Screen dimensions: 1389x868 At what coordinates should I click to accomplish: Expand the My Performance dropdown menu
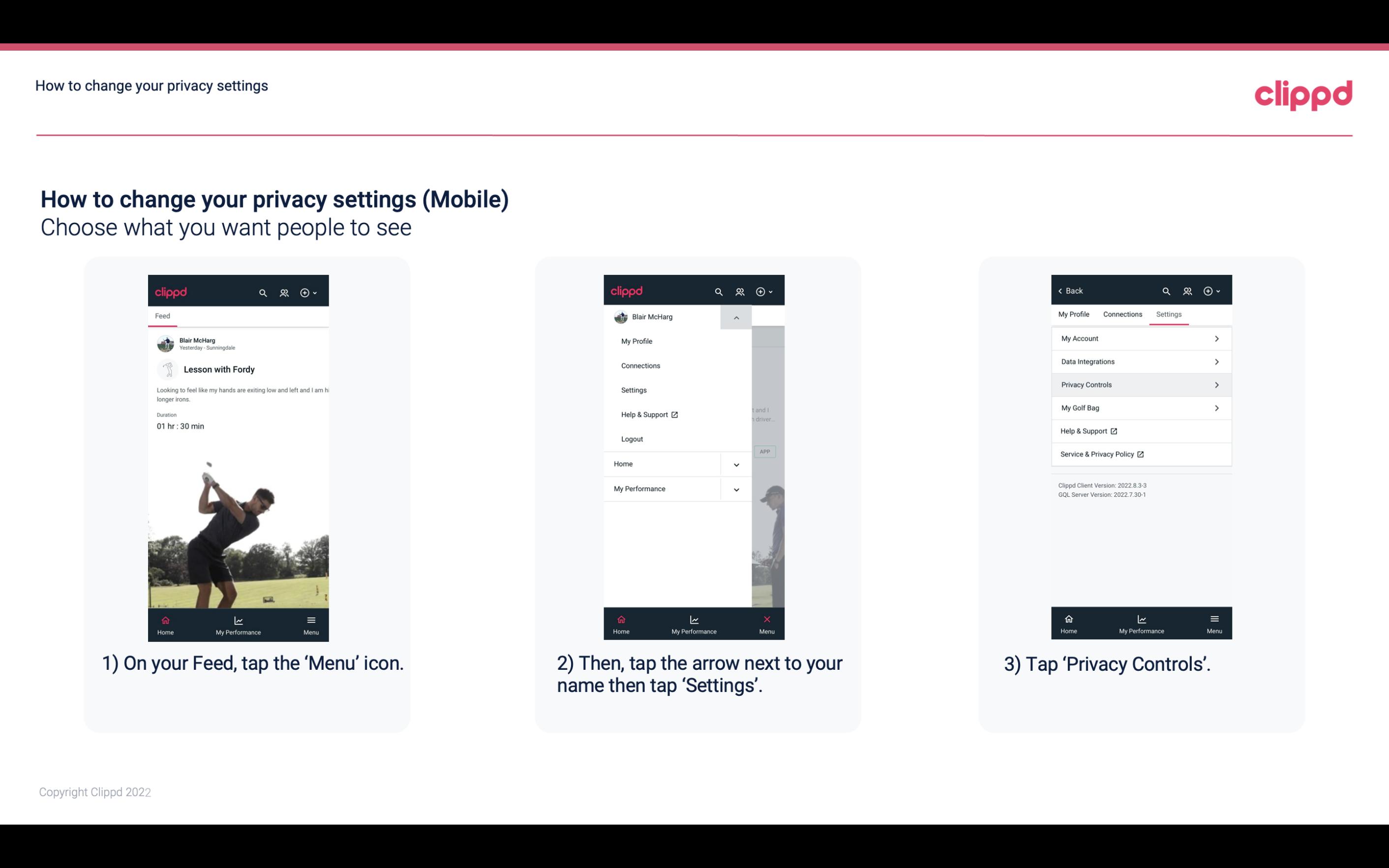(736, 489)
